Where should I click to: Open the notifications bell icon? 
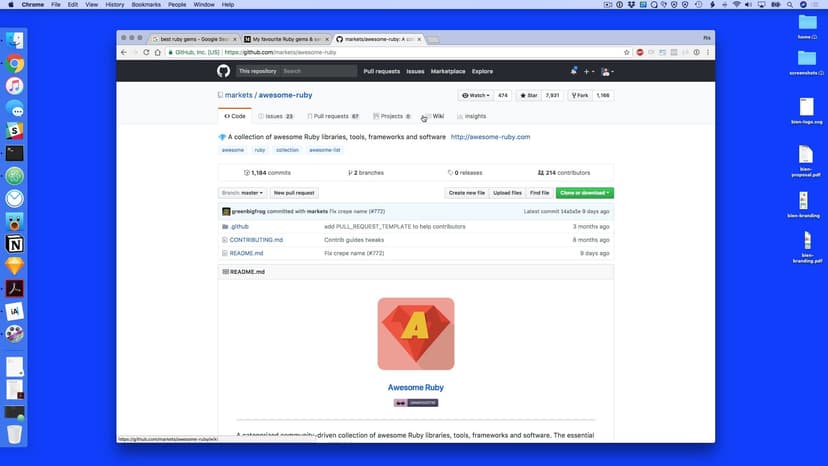573,71
